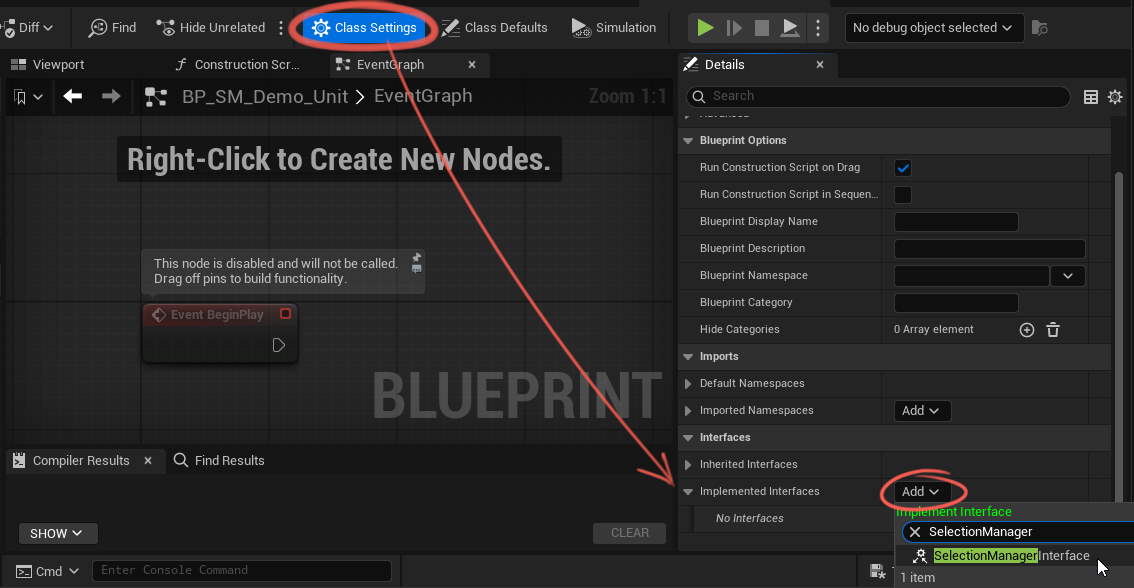Delete all Hide Categories elements

[x=1053, y=330]
